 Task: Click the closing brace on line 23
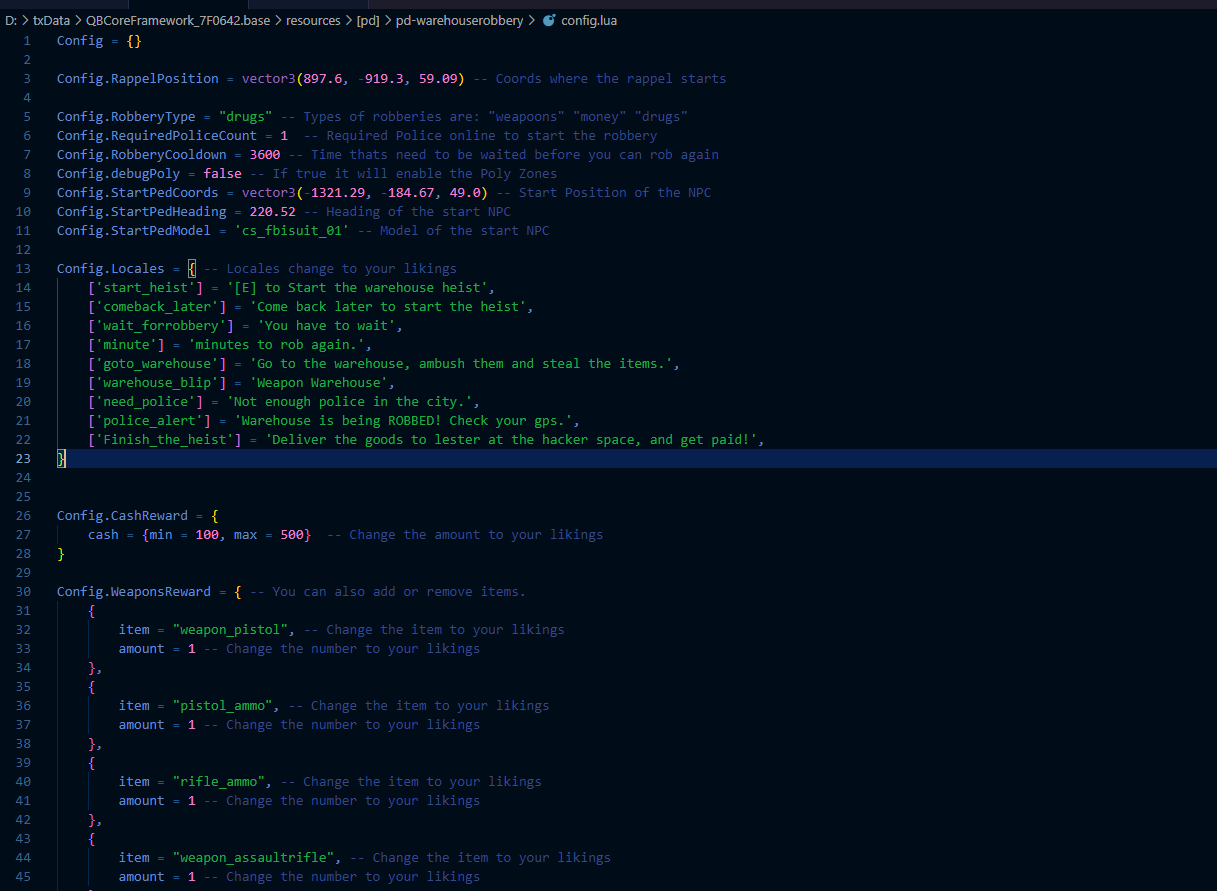click(61, 458)
